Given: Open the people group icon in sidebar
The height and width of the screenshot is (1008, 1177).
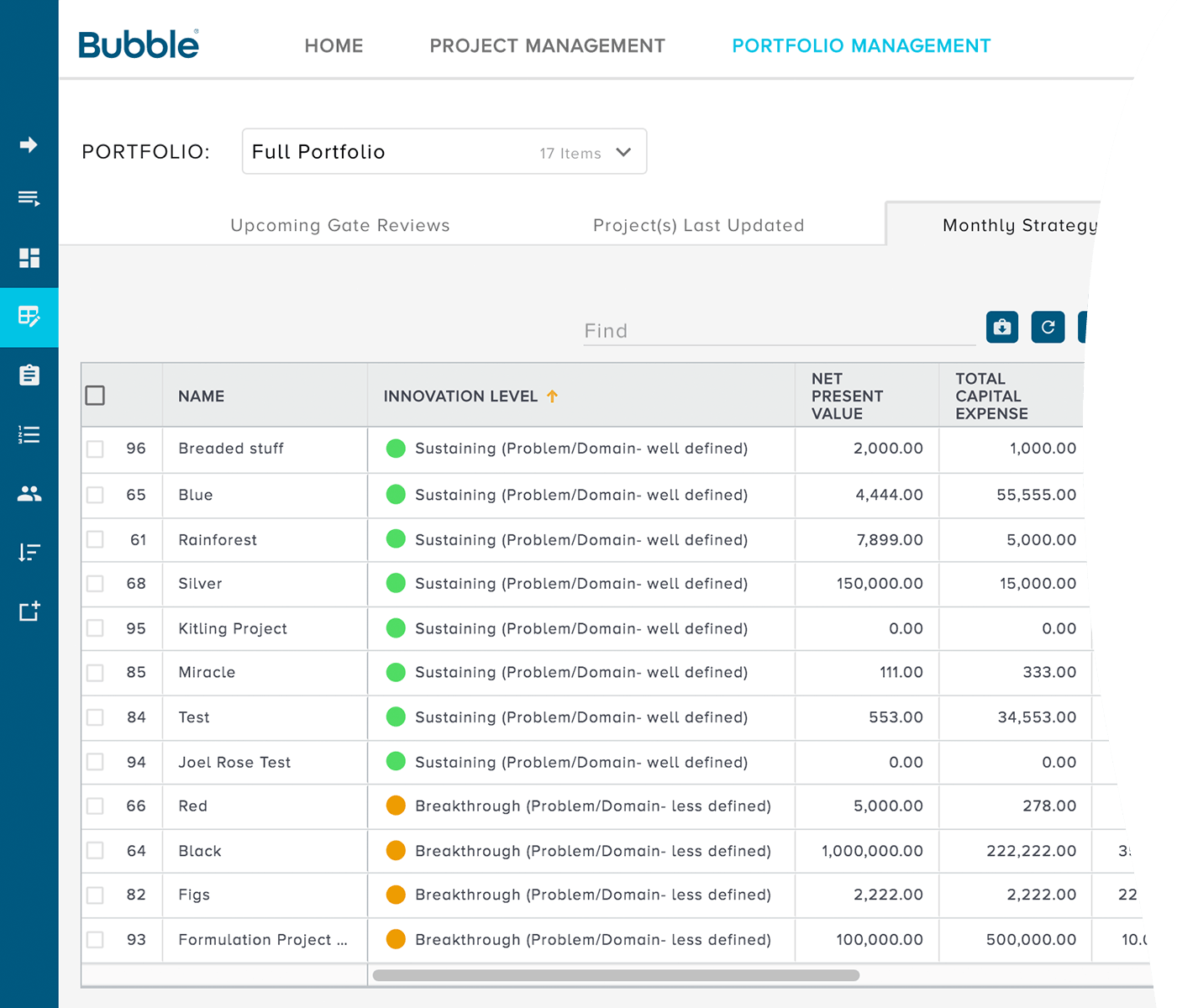Looking at the screenshot, I should [29, 494].
